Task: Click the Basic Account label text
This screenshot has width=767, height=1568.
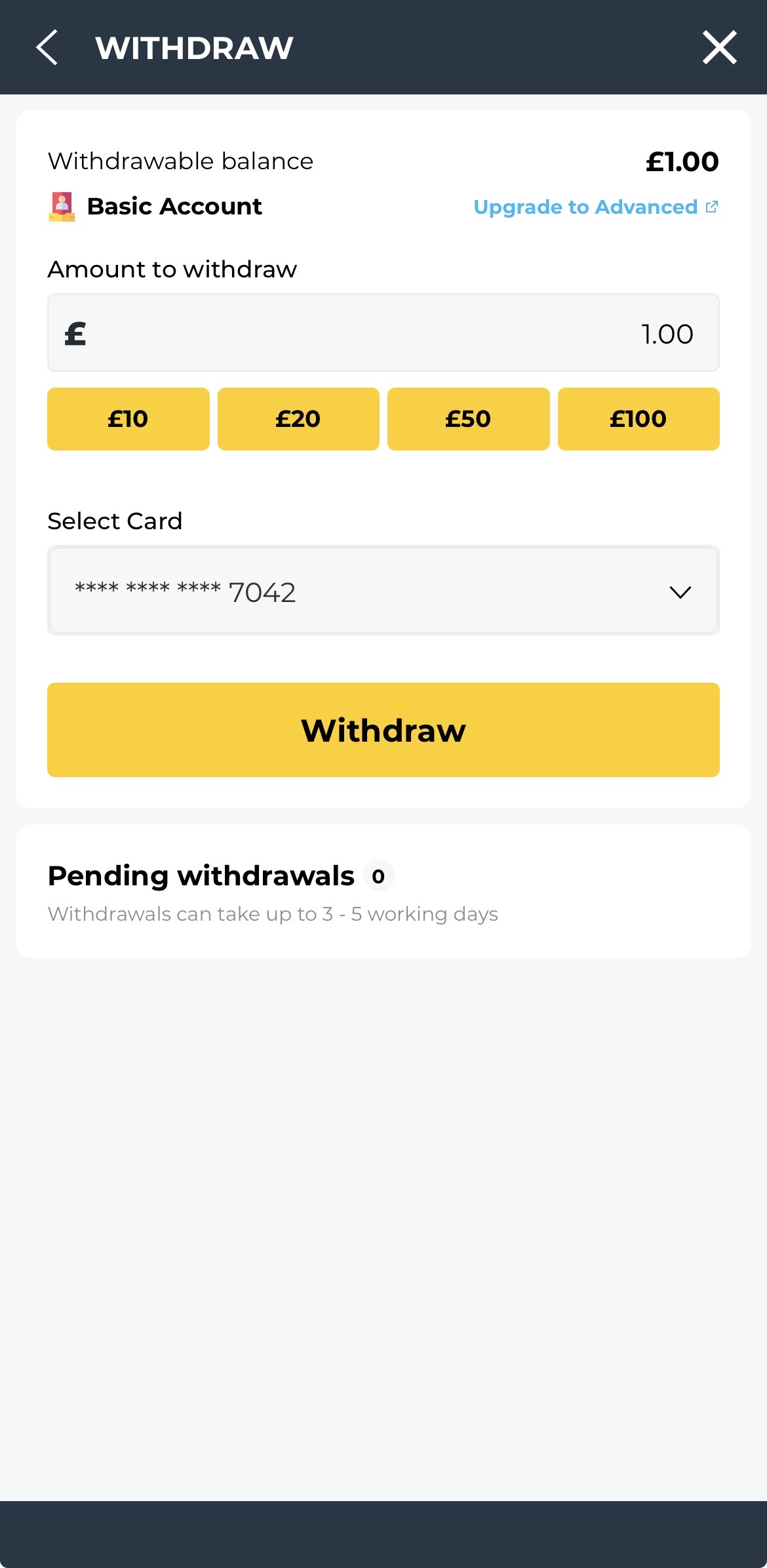Action: 174,207
